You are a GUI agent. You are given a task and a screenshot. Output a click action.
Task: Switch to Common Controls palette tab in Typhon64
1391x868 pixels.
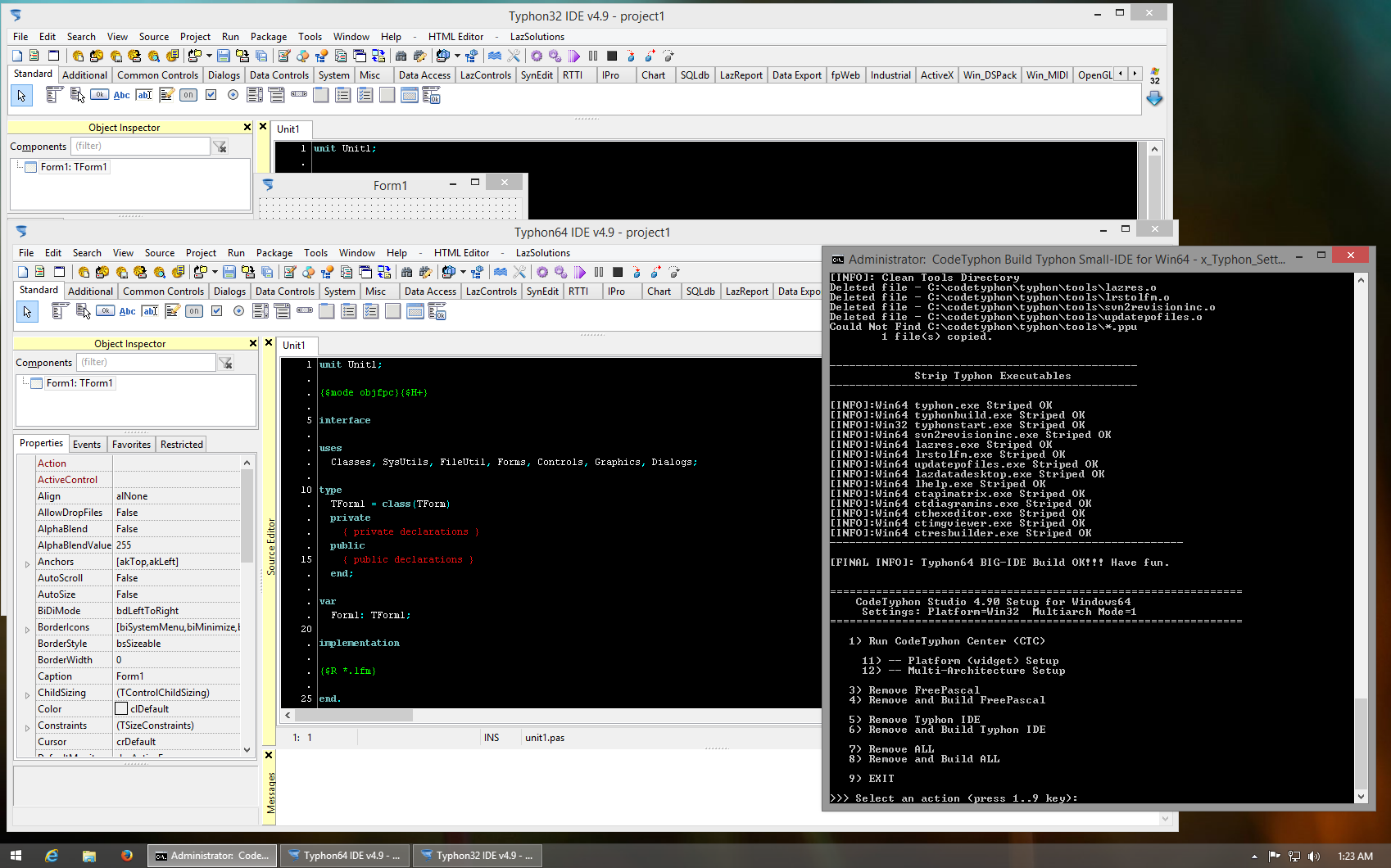tap(163, 292)
